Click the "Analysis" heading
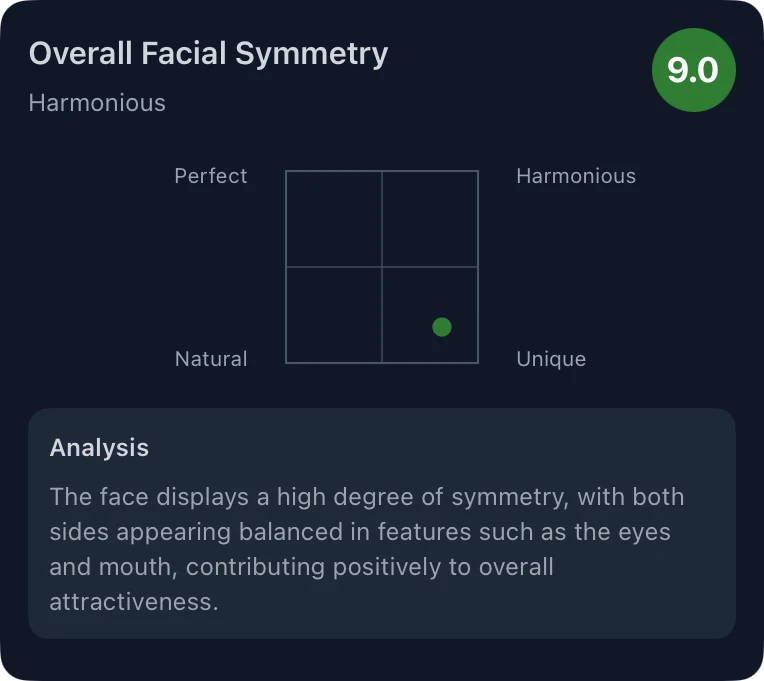The image size is (764, 681). 99,447
